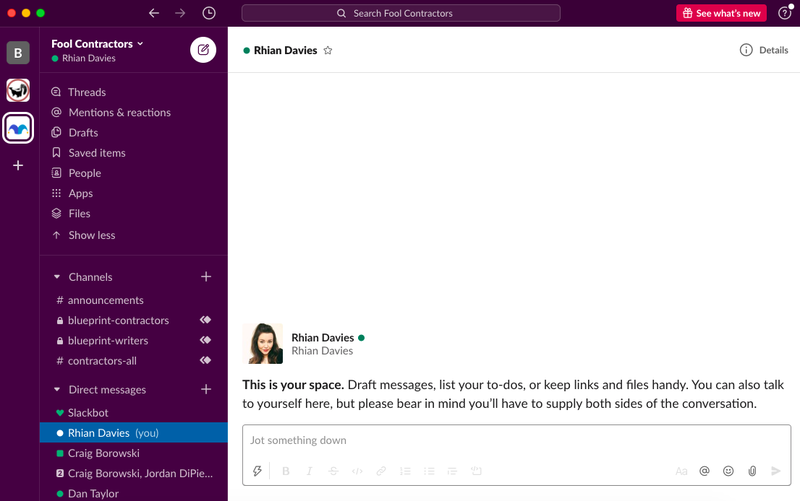Click shared channel icon beside blueprint-contractors
The image size is (800, 501).
coord(206,320)
